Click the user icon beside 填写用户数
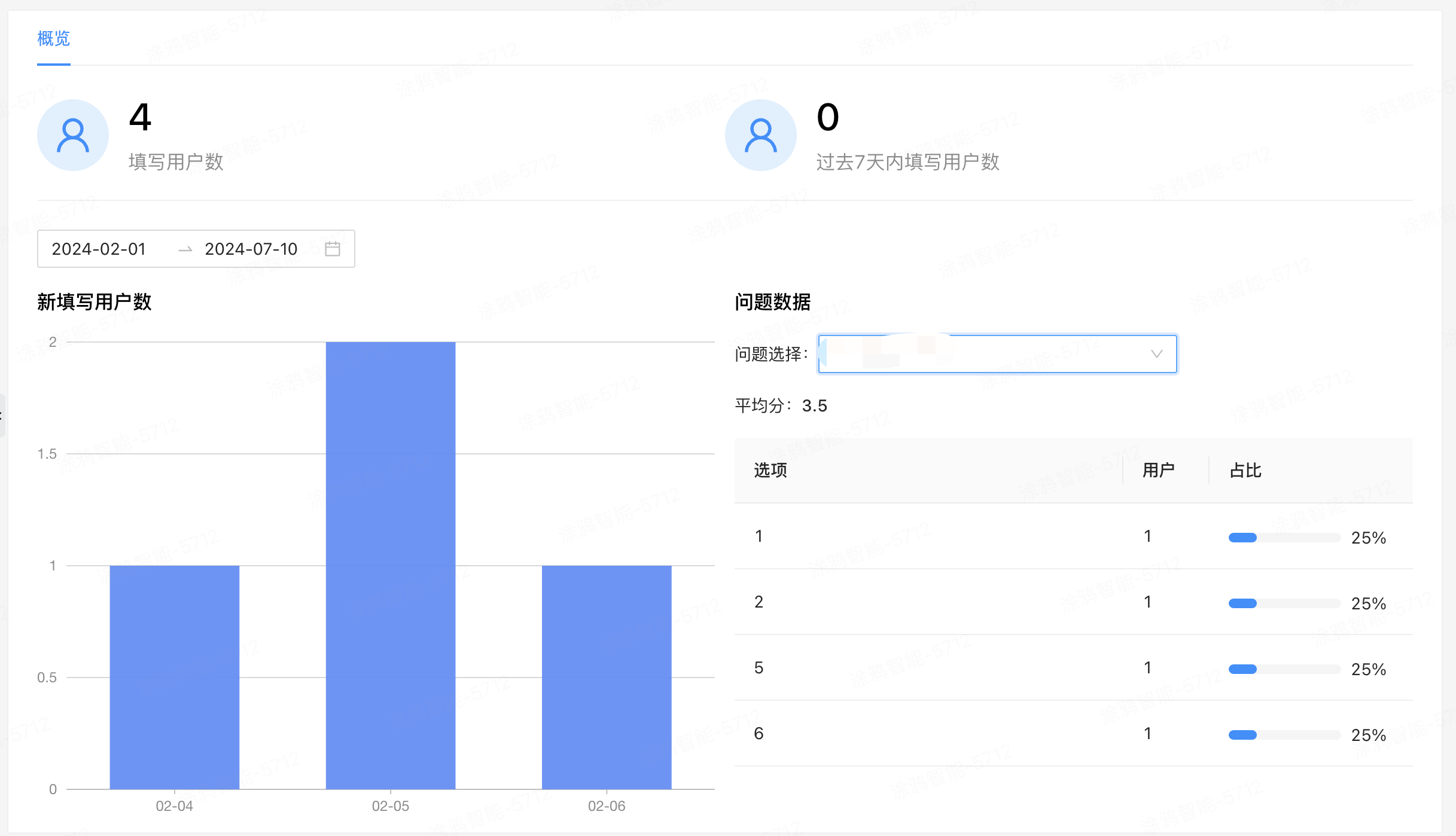The width and height of the screenshot is (1456, 836). coord(73,135)
